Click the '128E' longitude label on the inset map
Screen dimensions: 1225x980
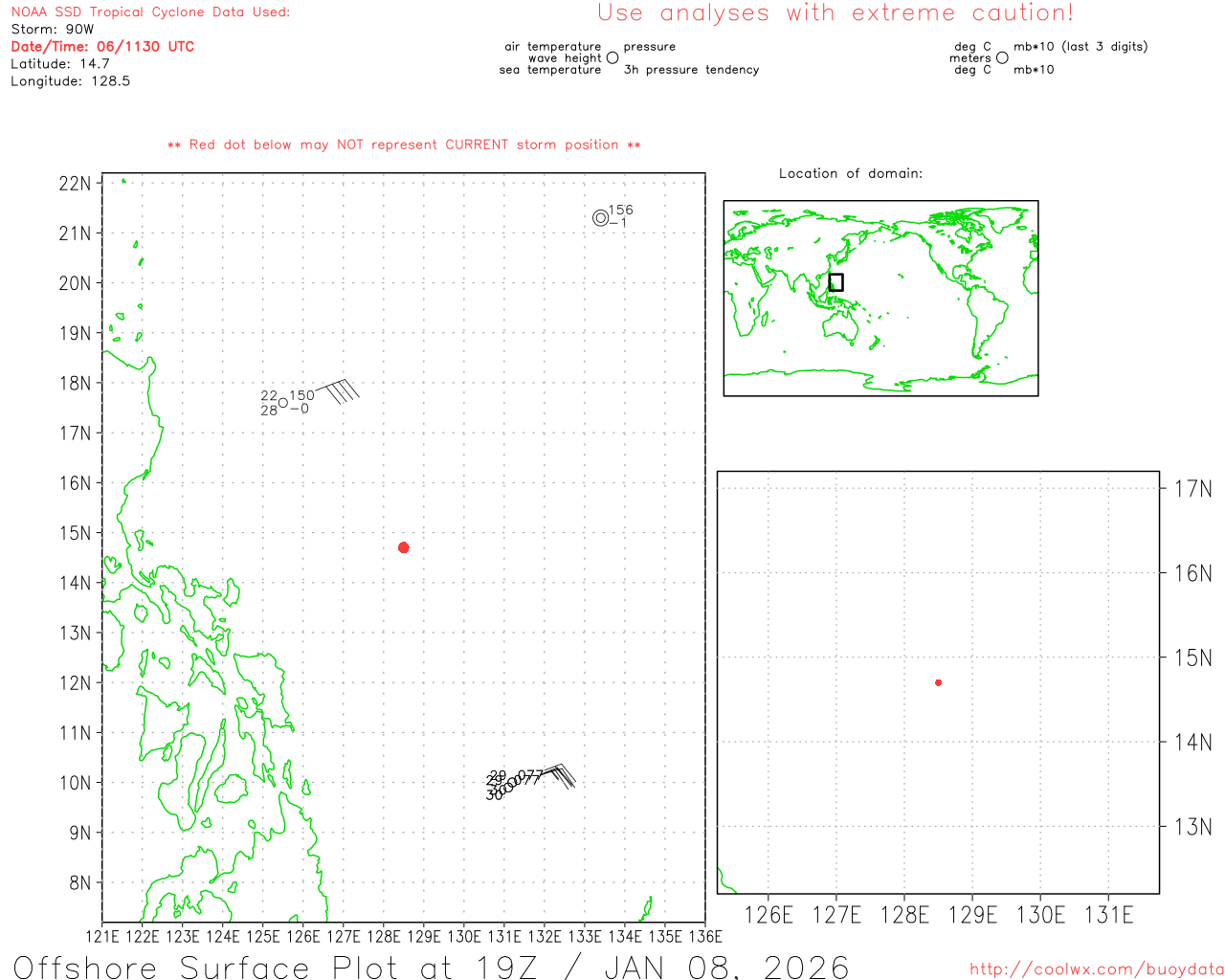904,915
